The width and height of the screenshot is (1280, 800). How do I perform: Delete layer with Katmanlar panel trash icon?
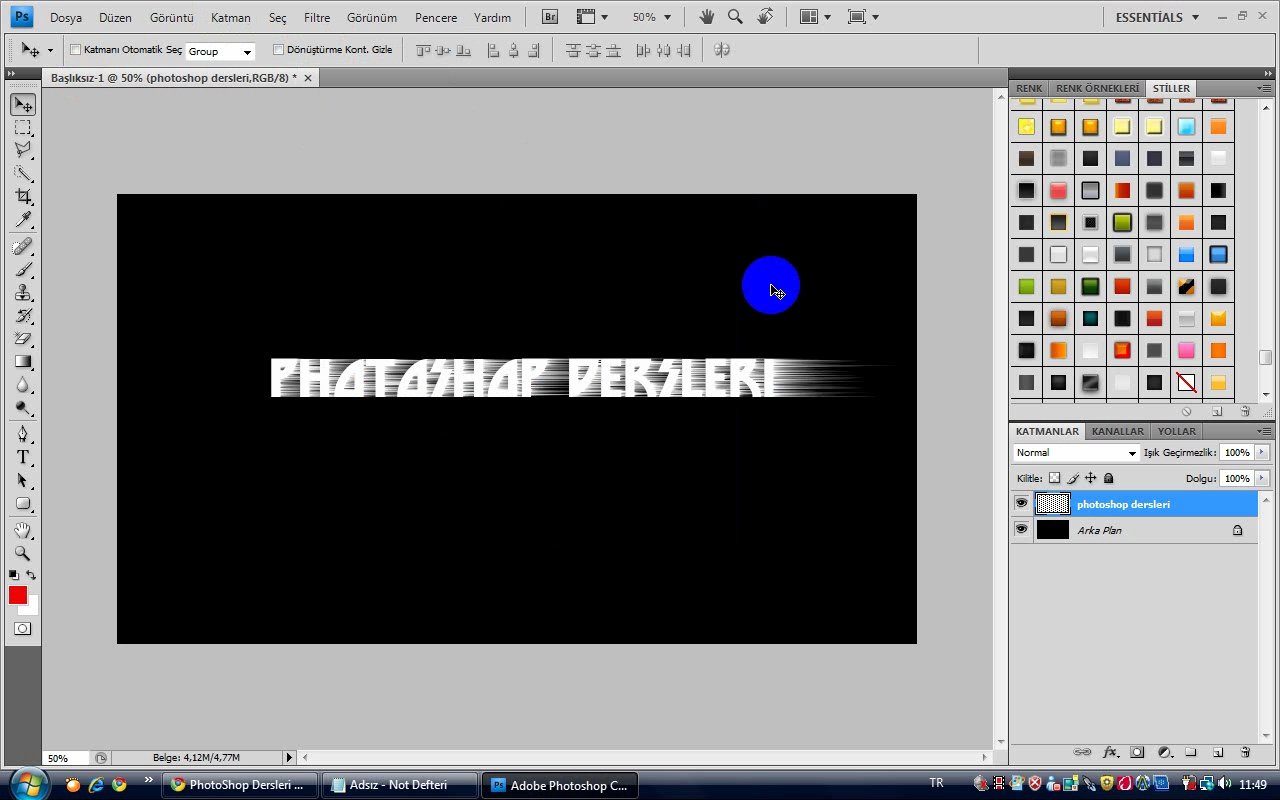[x=1245, y=752]
